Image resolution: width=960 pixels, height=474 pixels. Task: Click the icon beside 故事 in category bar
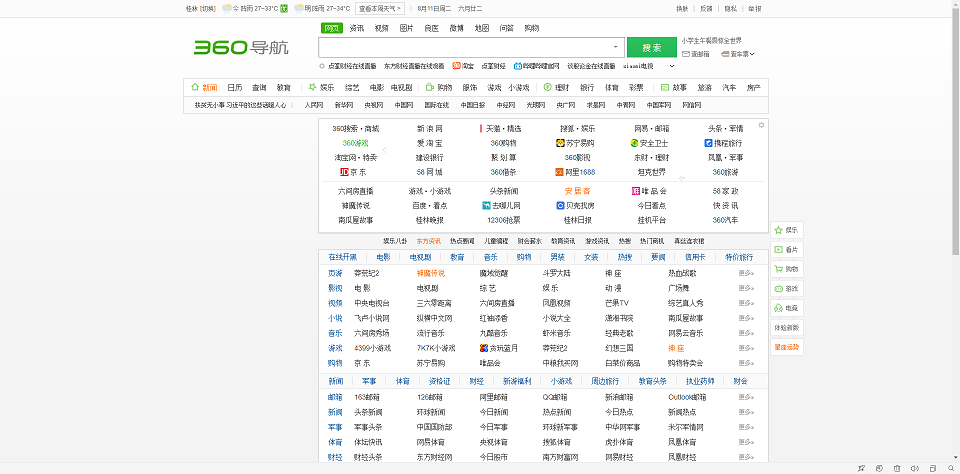(665, 87)
